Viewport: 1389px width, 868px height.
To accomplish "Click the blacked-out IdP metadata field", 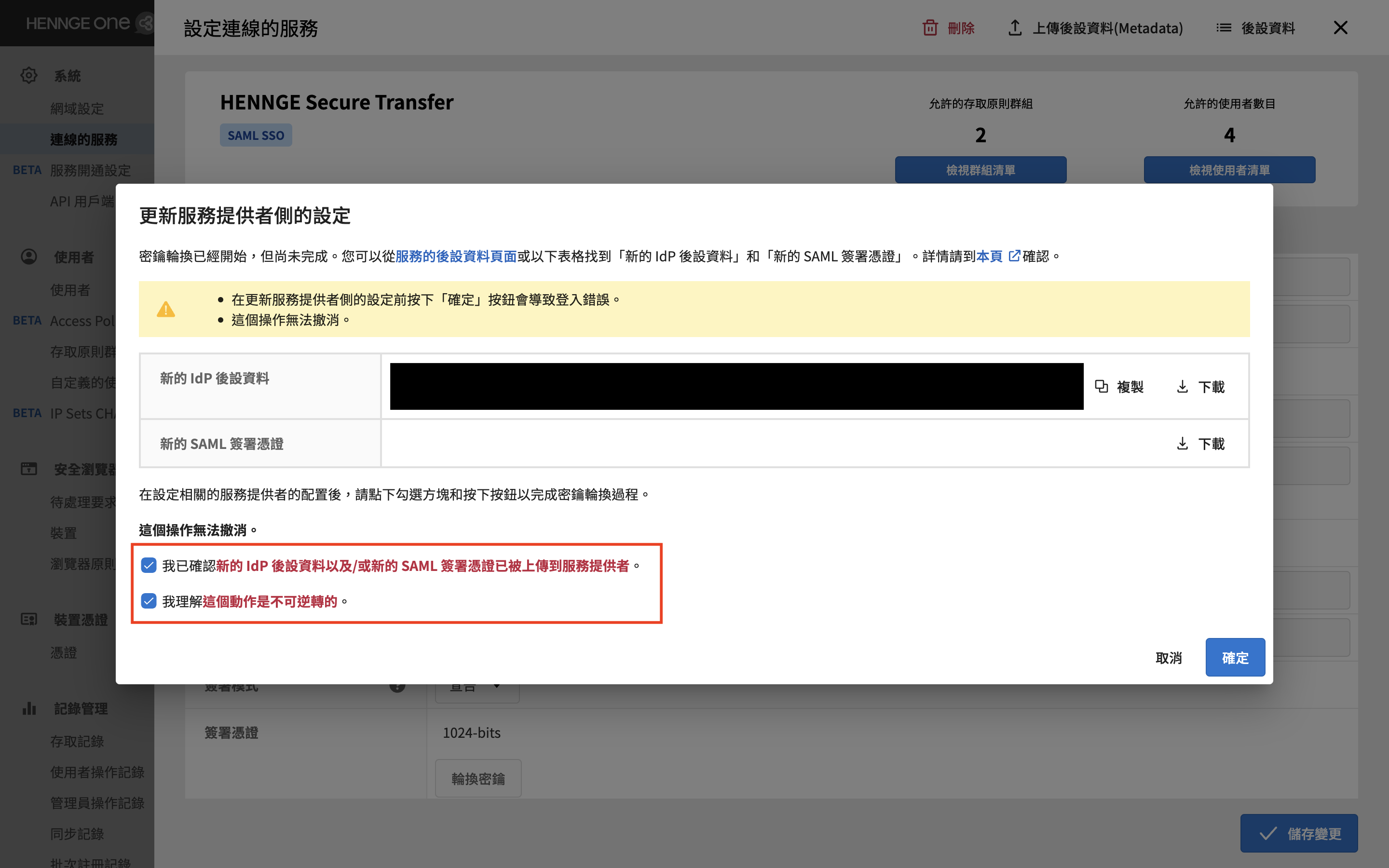I will point(736,386).
